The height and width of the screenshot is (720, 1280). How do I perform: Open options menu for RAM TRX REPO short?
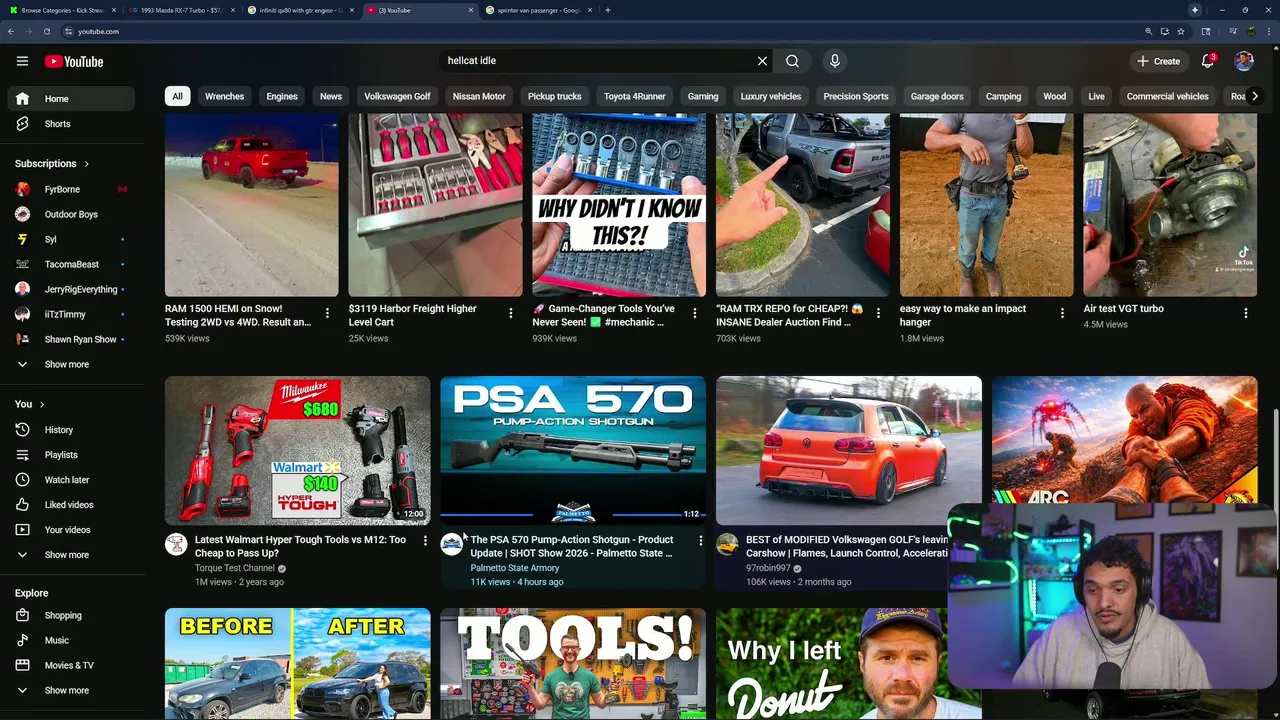pos(879,313)
